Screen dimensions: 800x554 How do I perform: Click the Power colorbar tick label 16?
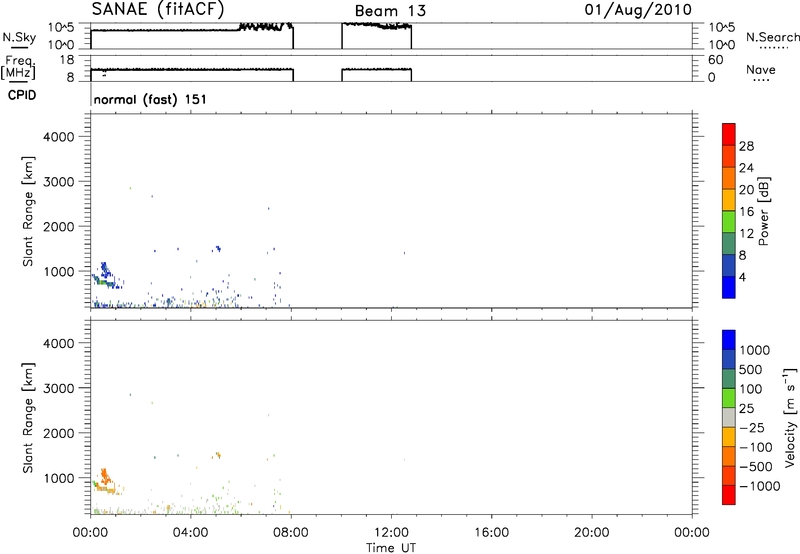pos(746,212)
